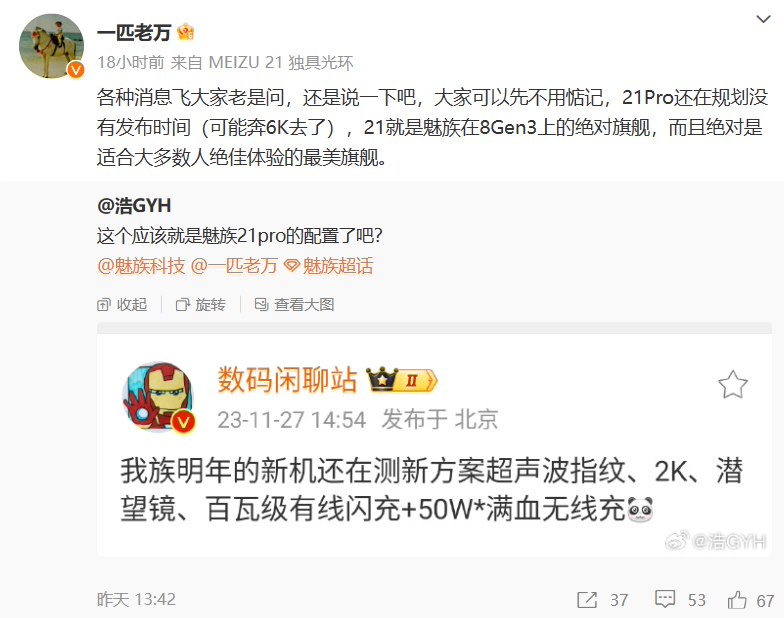The width and height of the screenshot is (784, 618).
Task: View the full image via 查看大图
Action: [x=294, y=304]
